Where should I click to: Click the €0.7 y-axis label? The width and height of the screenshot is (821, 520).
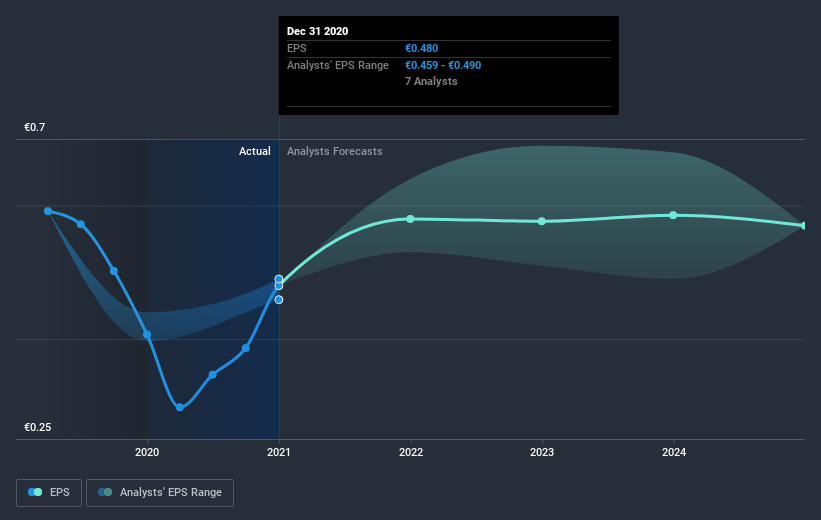[x=35, y=127]
